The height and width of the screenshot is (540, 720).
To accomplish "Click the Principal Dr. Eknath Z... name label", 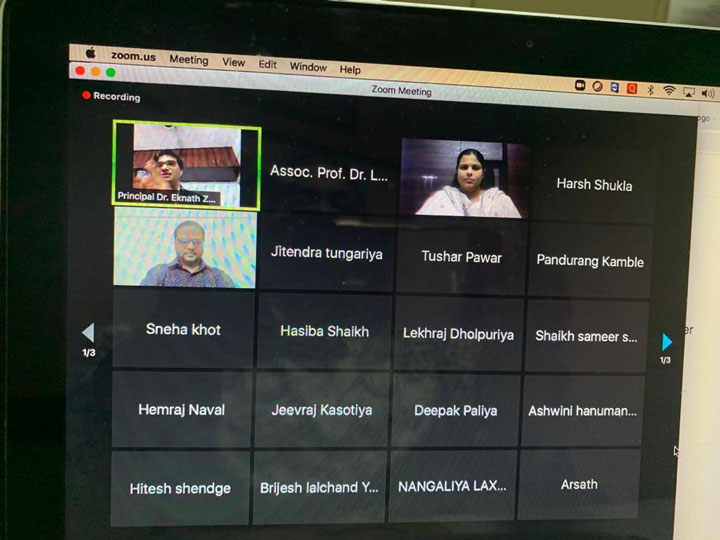I will (x=166, y=197).
